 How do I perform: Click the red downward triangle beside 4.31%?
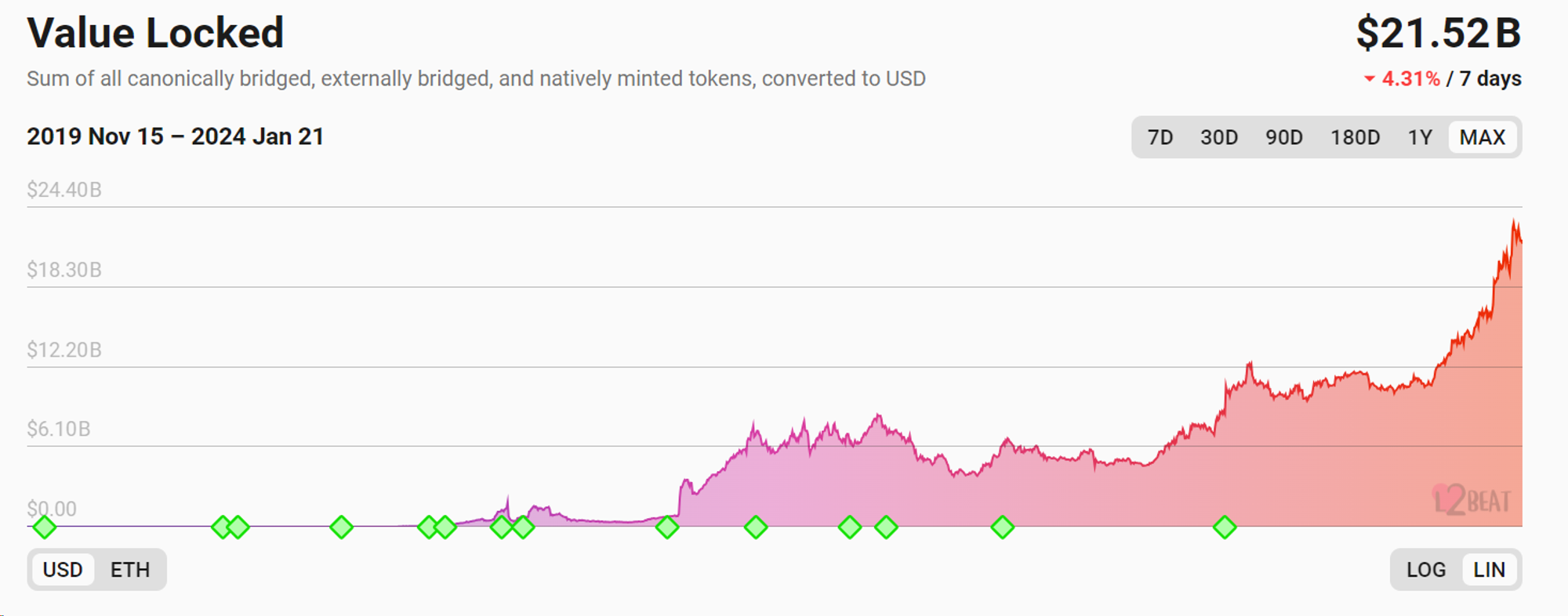pyautogui.click(x=1369, y=78)
